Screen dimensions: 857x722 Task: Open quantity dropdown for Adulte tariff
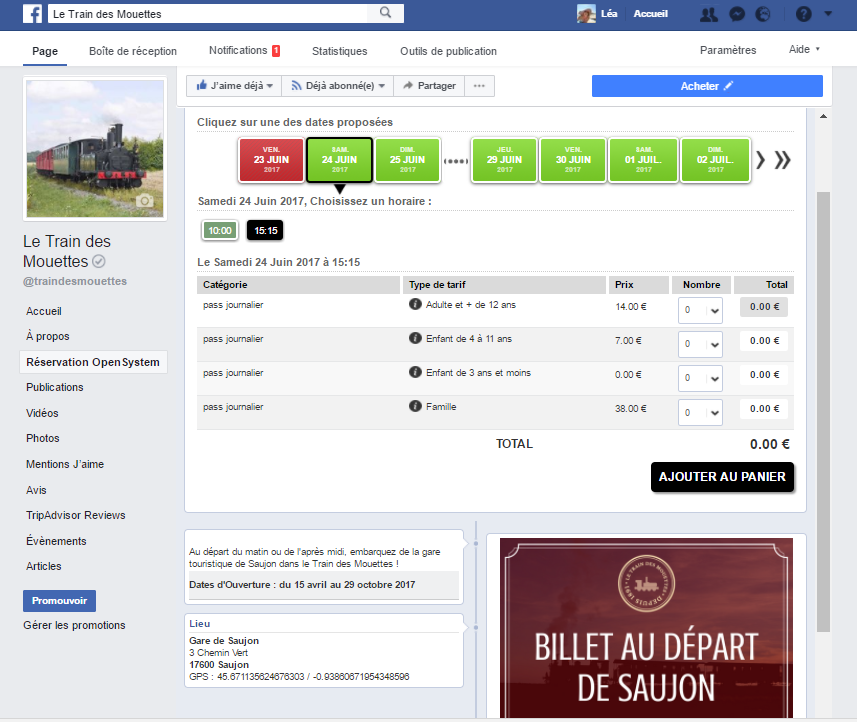(x=700, y=310)
